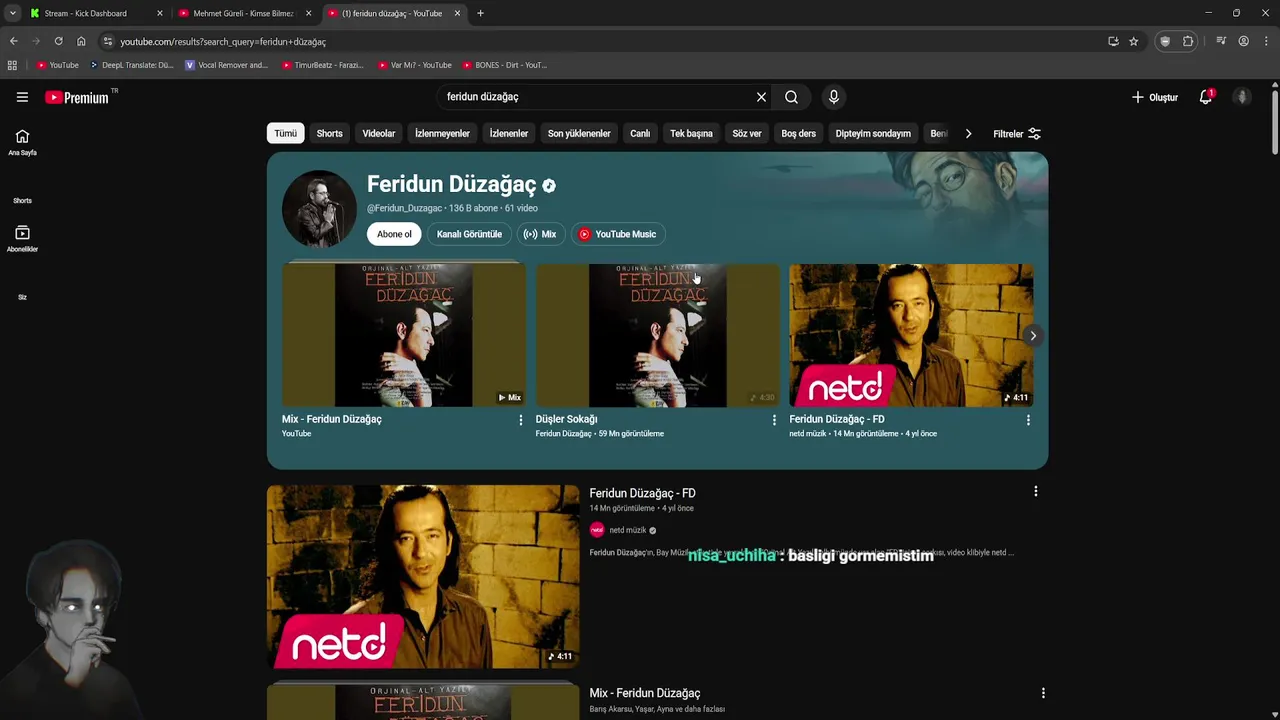Open the BONES - Dirt bookmark
Screen dimensions: 1280x720
[505, 65]
